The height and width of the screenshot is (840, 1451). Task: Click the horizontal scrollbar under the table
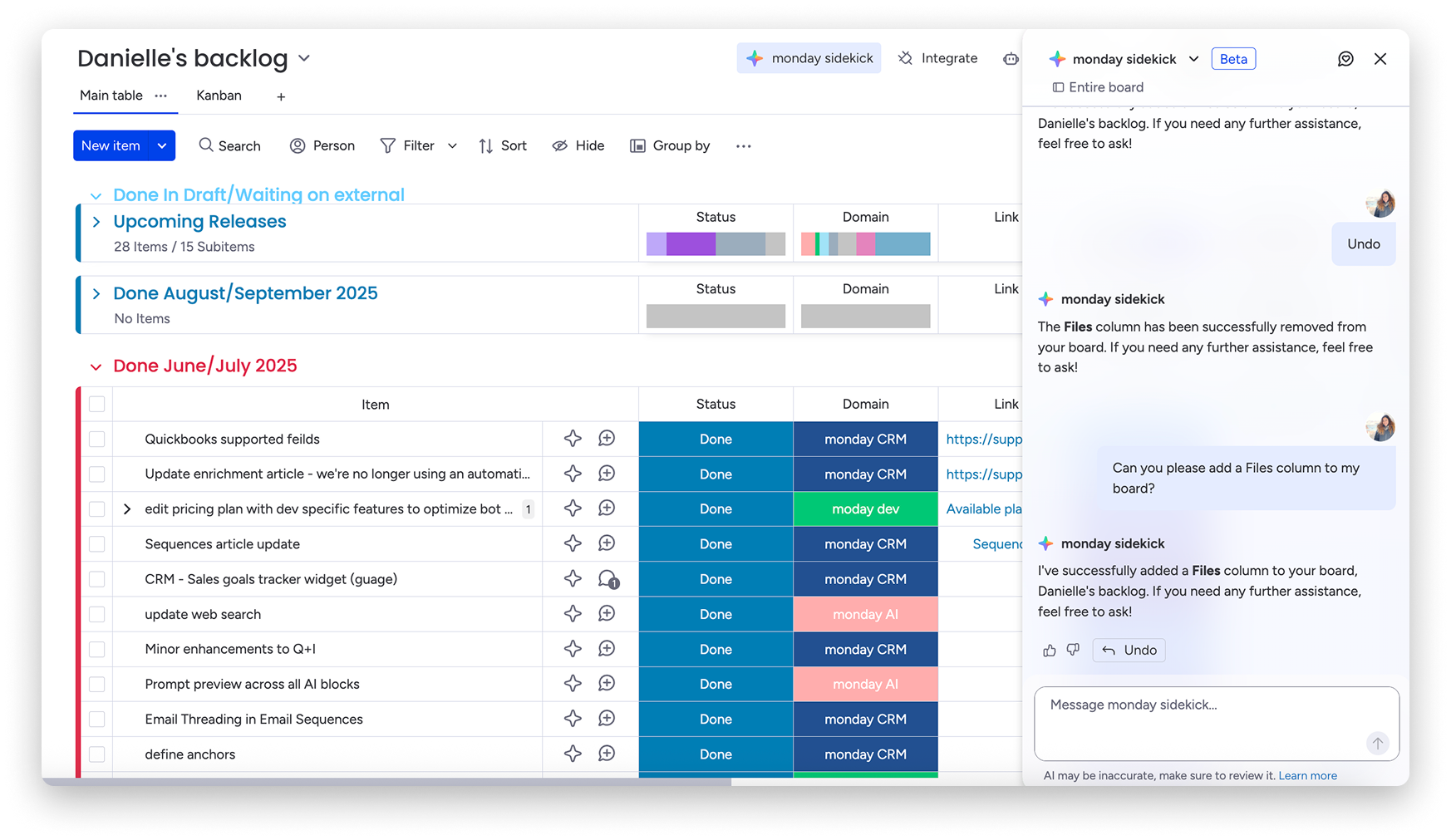(x=386, y=782)
